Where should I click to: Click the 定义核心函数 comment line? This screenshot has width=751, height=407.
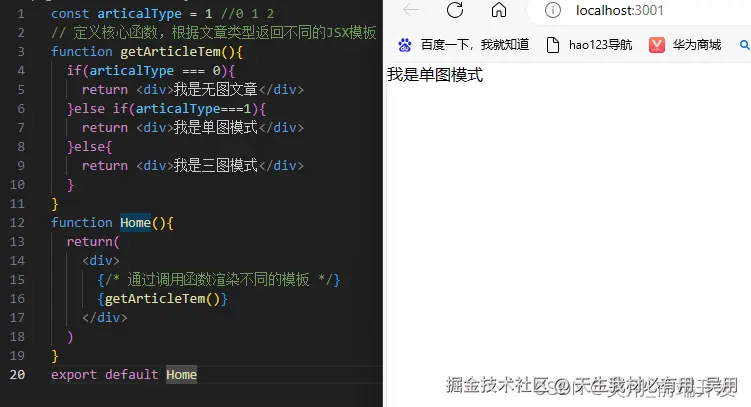214,33
